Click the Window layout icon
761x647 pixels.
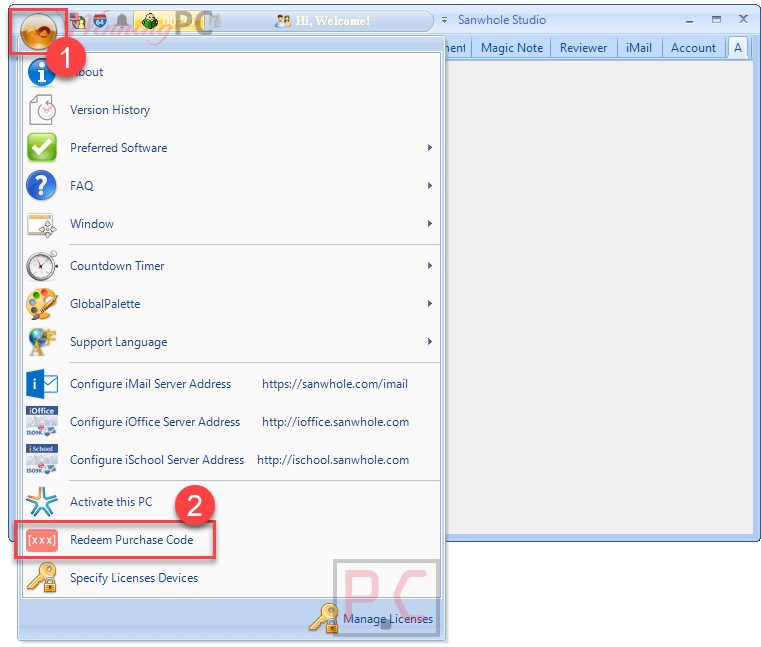(x=42, y=225)
